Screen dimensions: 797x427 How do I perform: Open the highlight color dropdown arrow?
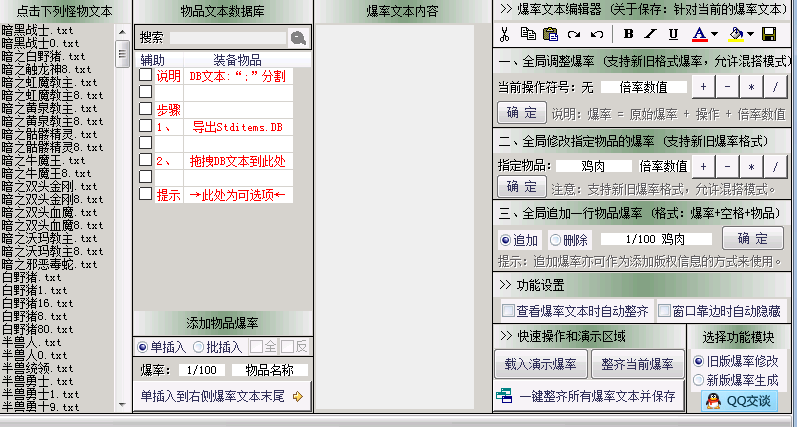click(750, 35)
